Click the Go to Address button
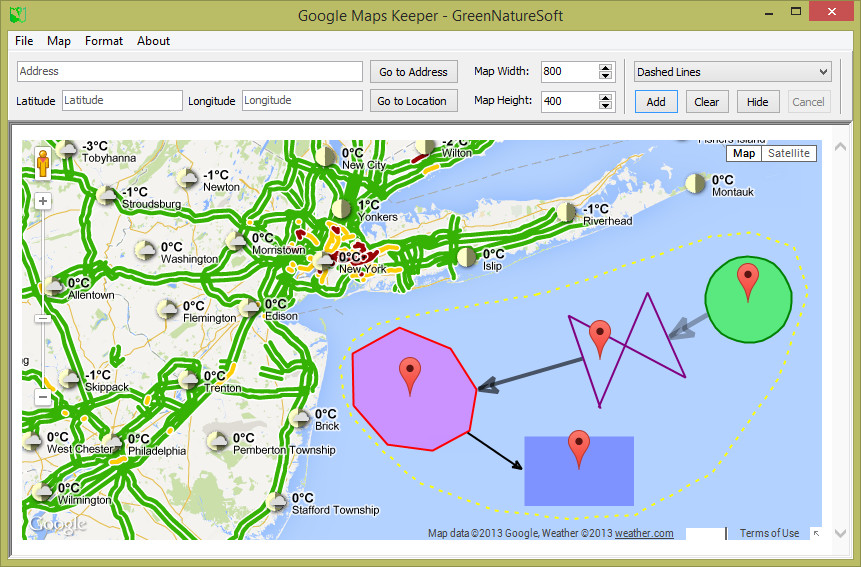 (x=413, y=72)
